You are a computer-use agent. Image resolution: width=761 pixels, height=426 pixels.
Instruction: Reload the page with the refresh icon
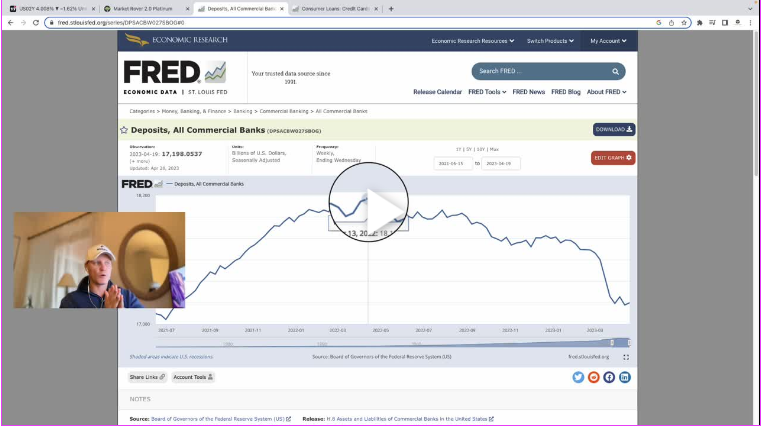[36, 23]
